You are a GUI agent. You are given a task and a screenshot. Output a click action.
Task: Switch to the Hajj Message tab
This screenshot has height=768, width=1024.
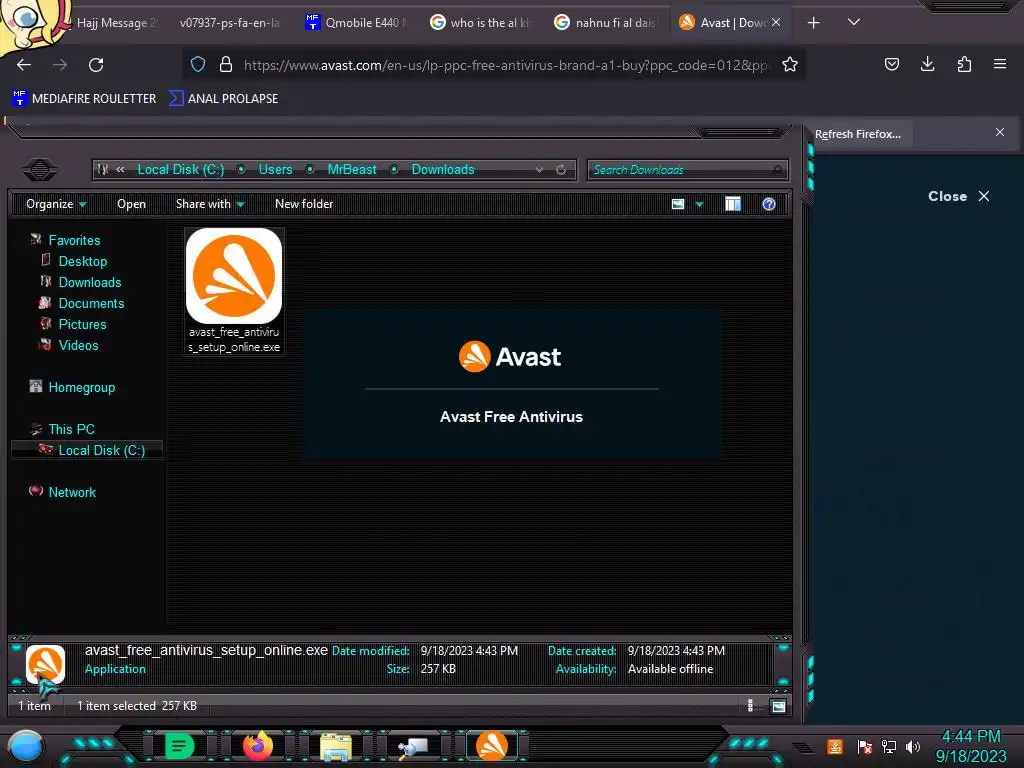[117, 23]
